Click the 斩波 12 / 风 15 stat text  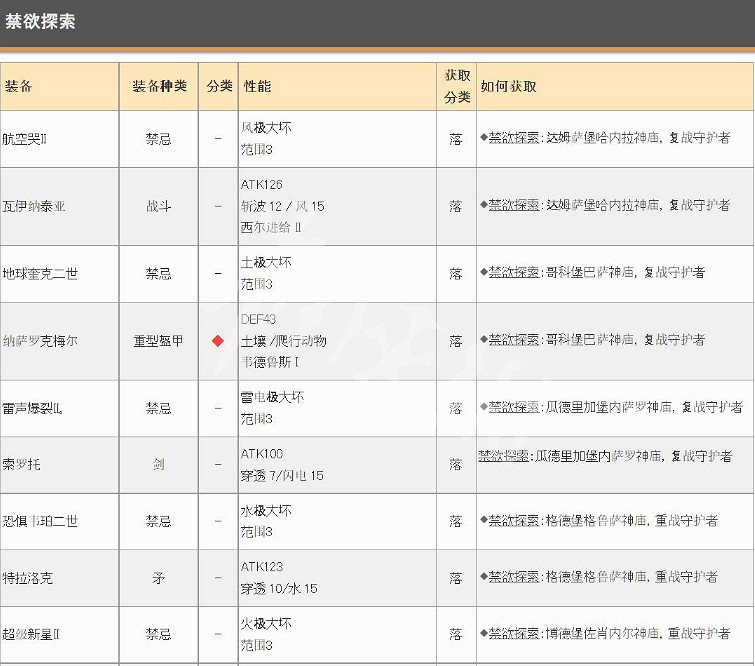tap(283, 207)
